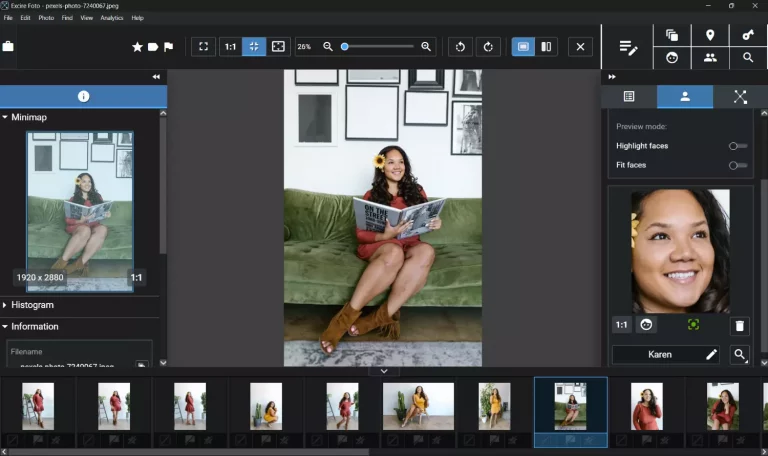This screenshot has width=768, height=456.
Task: Collapse the Information section
Action: point(34,326)
